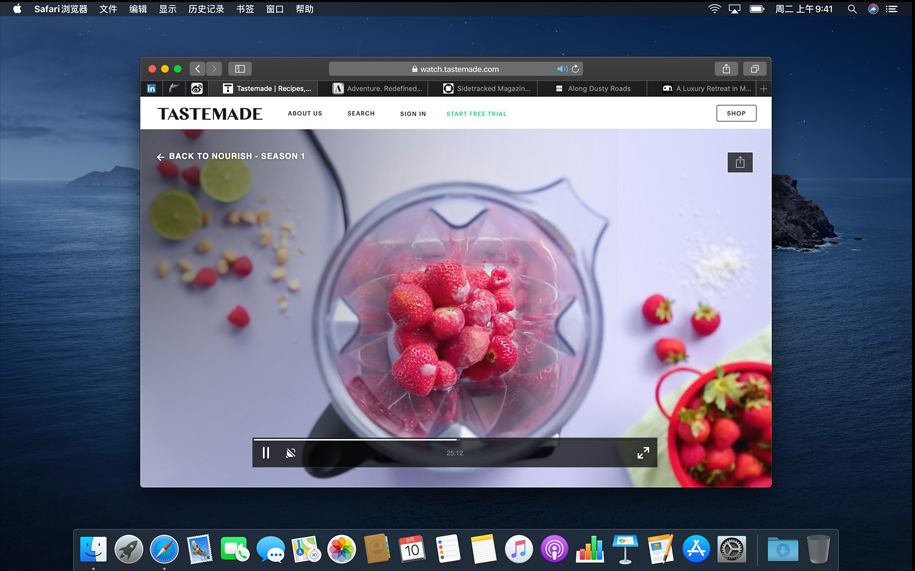Click Back to Nourish - Season 1
This screenshot has width=915, height=571.
[231, 157]
